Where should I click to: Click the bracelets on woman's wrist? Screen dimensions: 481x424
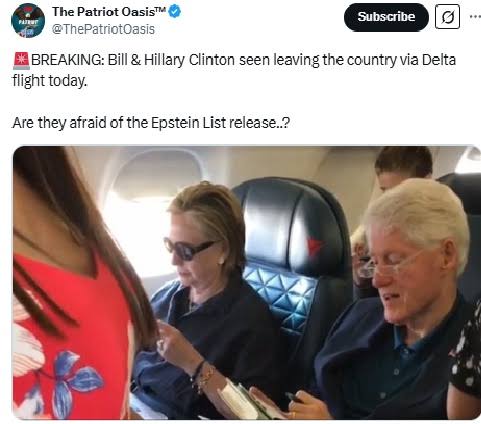click(x=203, y=376)
